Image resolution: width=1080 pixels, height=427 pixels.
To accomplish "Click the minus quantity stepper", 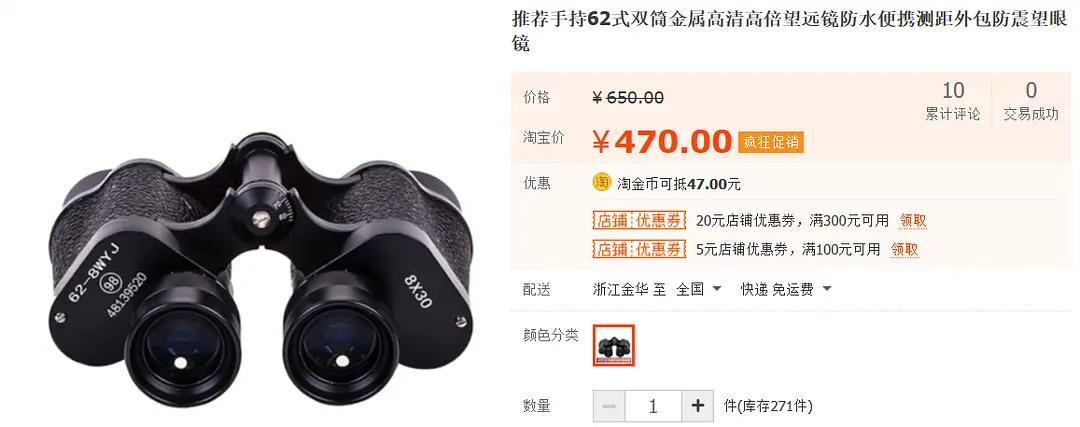I will point(609,406).
